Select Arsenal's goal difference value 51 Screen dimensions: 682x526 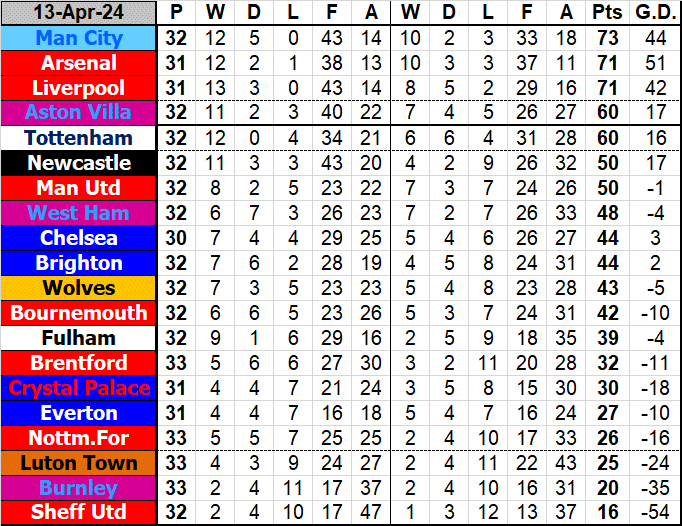655,63
